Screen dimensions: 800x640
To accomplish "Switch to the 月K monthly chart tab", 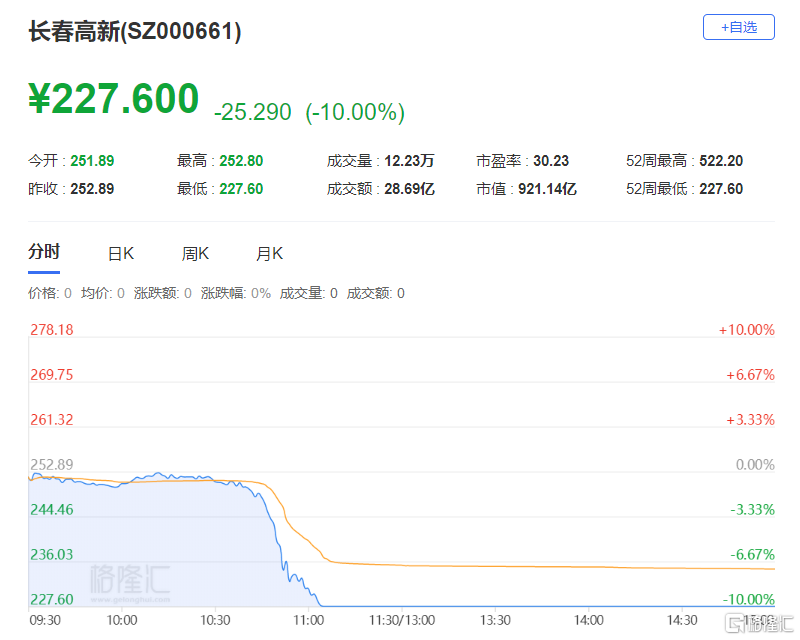I will coord(269,254).
